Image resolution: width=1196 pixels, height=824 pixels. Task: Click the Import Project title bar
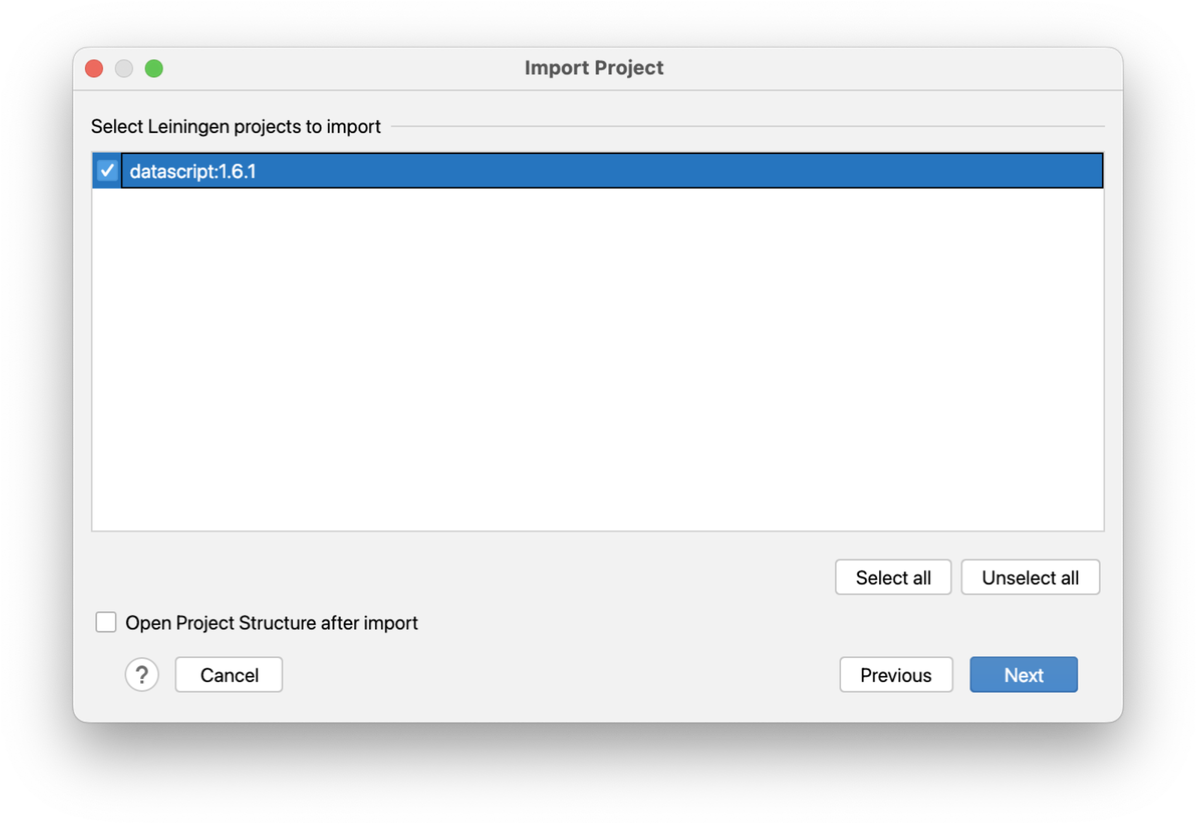tap(593, 68)
